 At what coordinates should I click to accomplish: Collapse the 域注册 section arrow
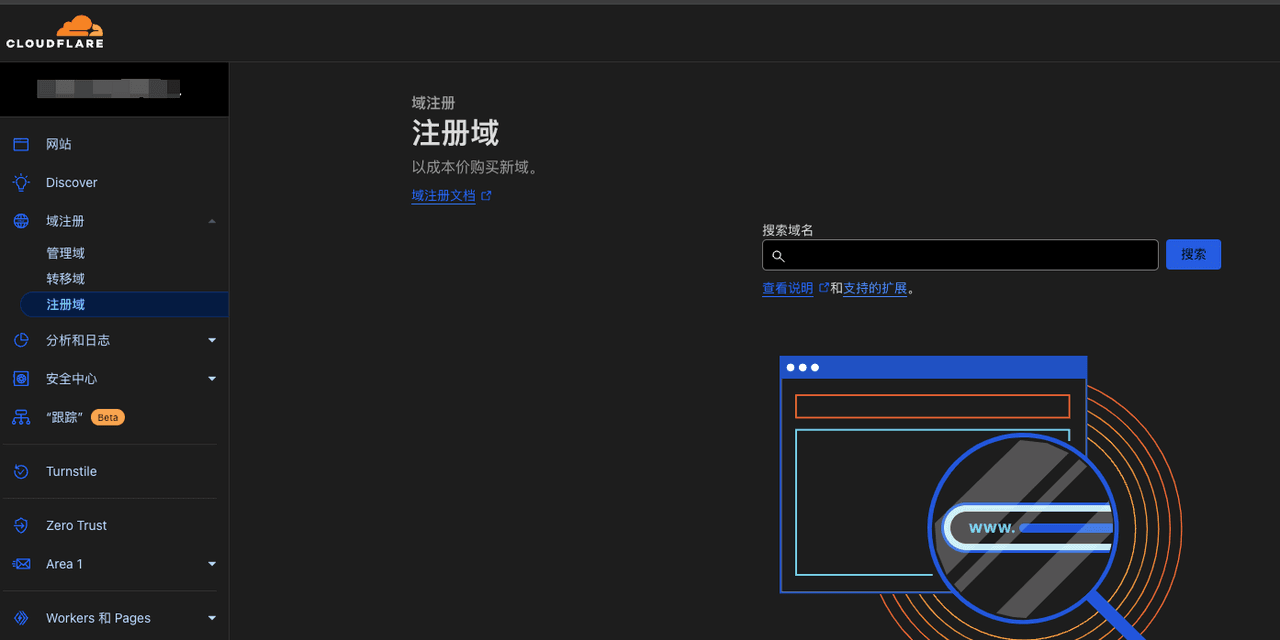[212, 221]
